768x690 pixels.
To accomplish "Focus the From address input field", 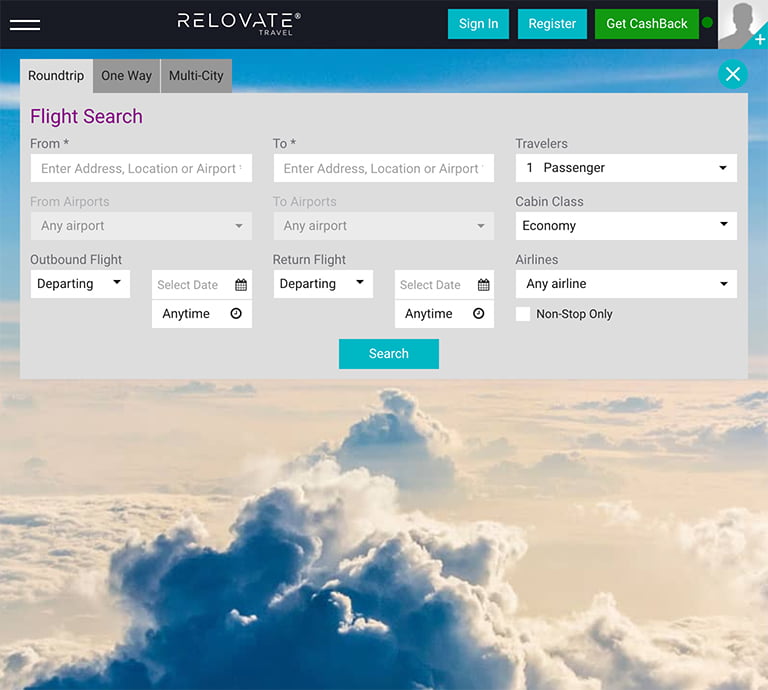I will pos(141,168).
